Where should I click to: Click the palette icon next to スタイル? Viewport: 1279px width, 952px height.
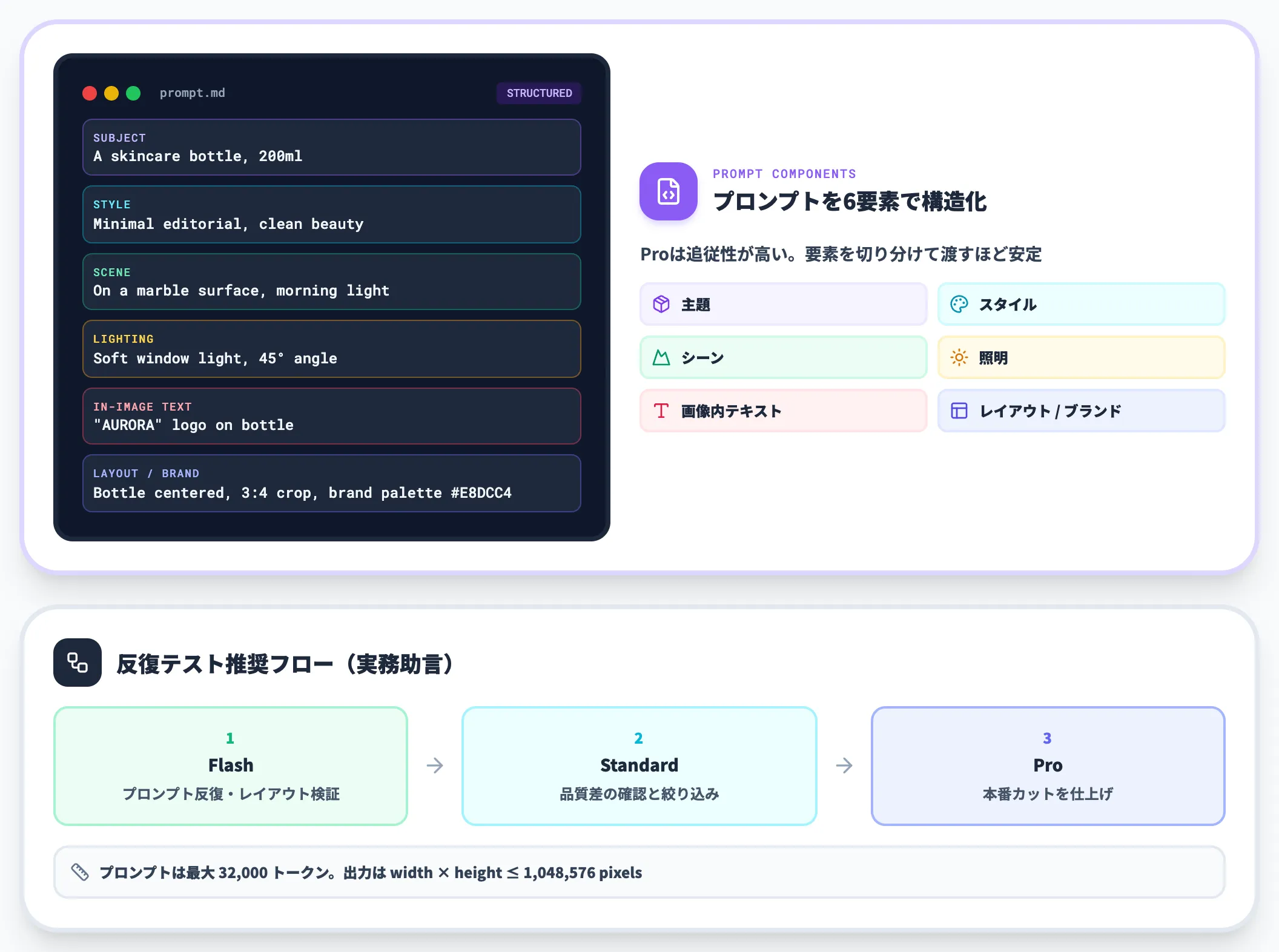tap(959, 304)
